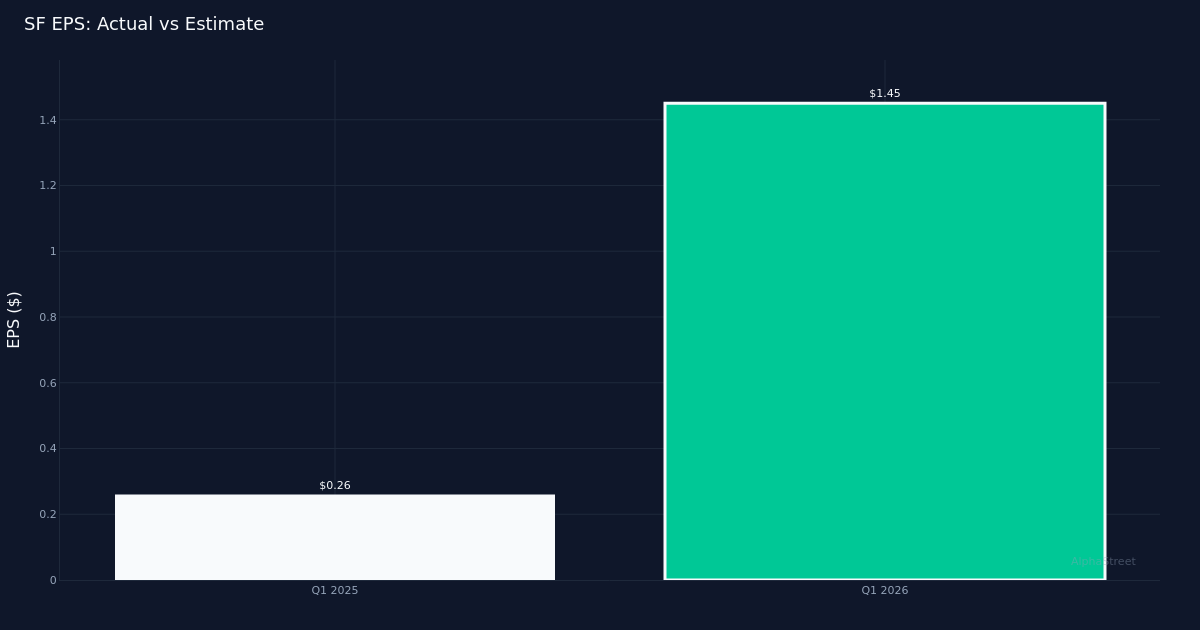This screenshot has width=1200, height=630.
Task: Click the vertical gridline above the $1.45 label
Action: [884, 72]
